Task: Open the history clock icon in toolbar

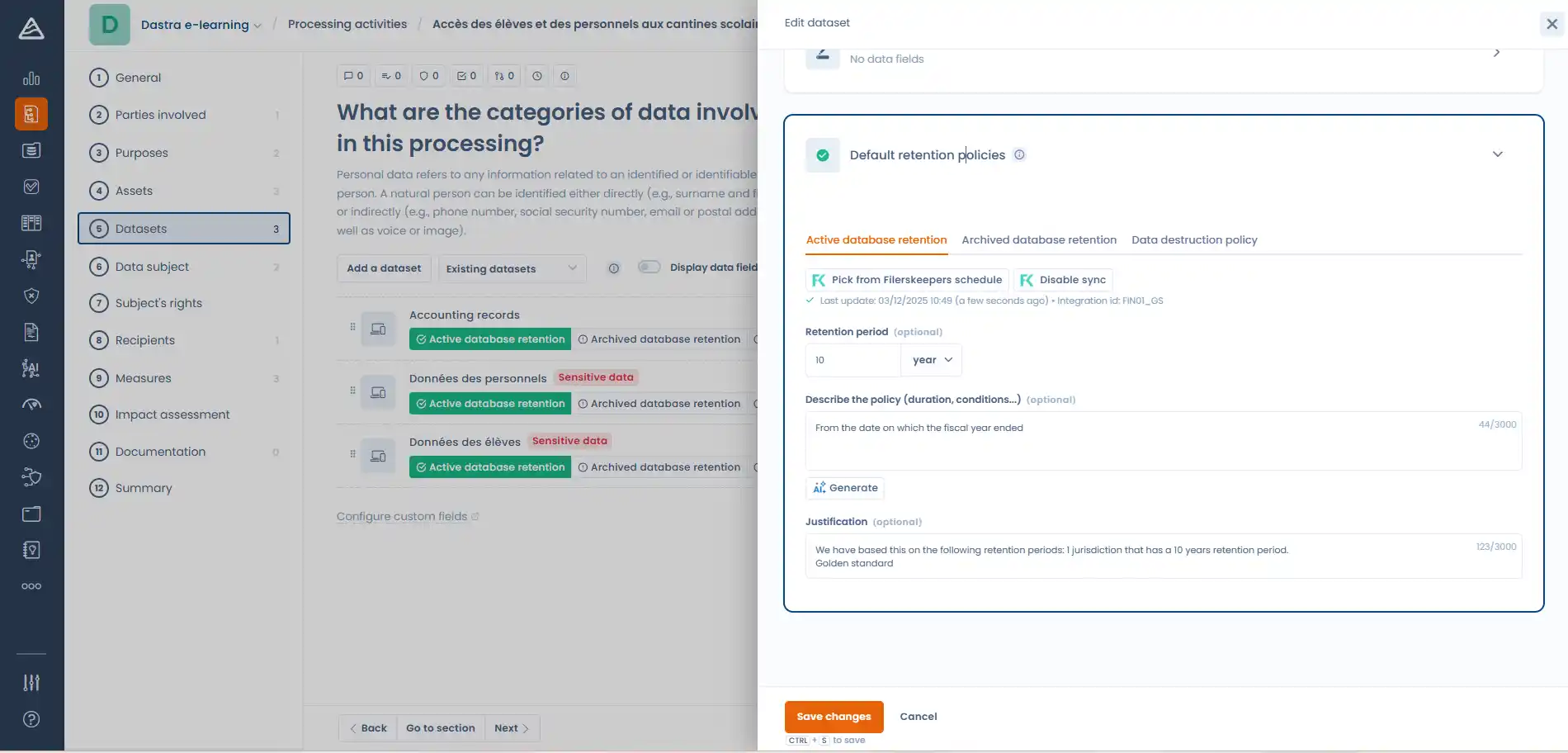Action: (x=537, y=76)
